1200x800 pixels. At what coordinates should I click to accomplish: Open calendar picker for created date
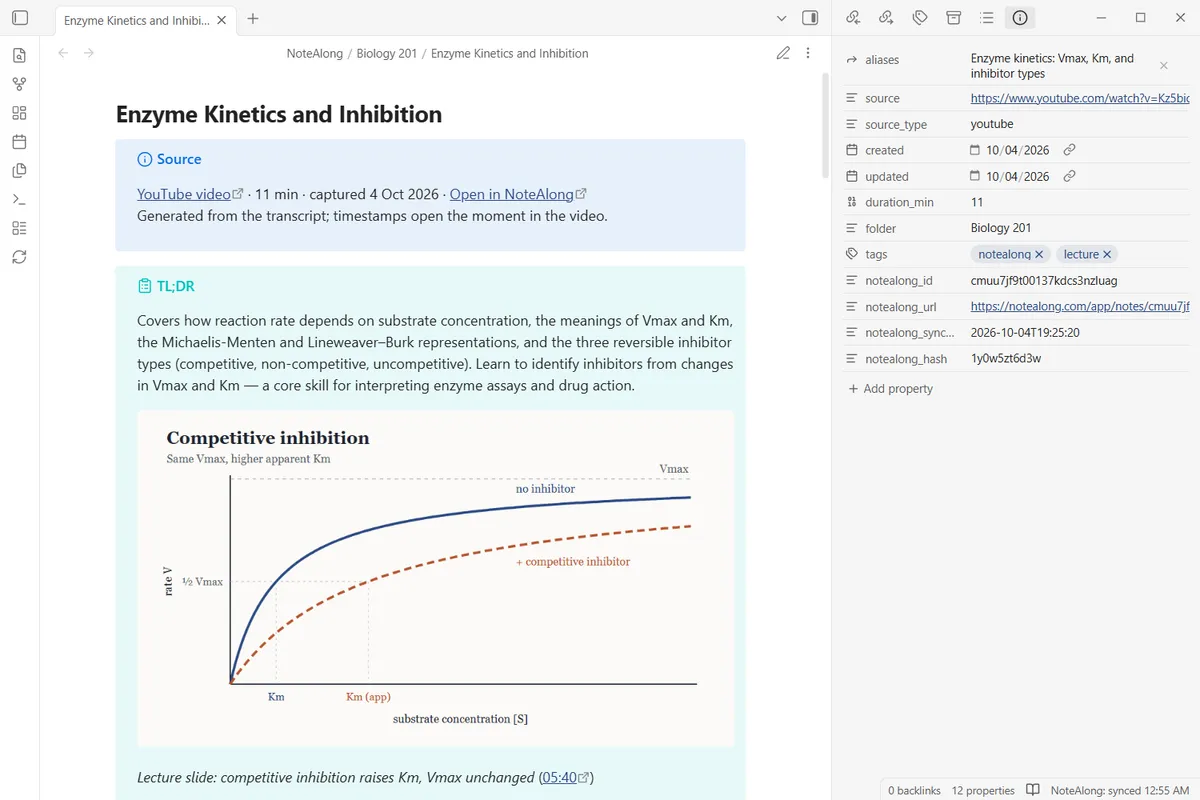[976, 150]
